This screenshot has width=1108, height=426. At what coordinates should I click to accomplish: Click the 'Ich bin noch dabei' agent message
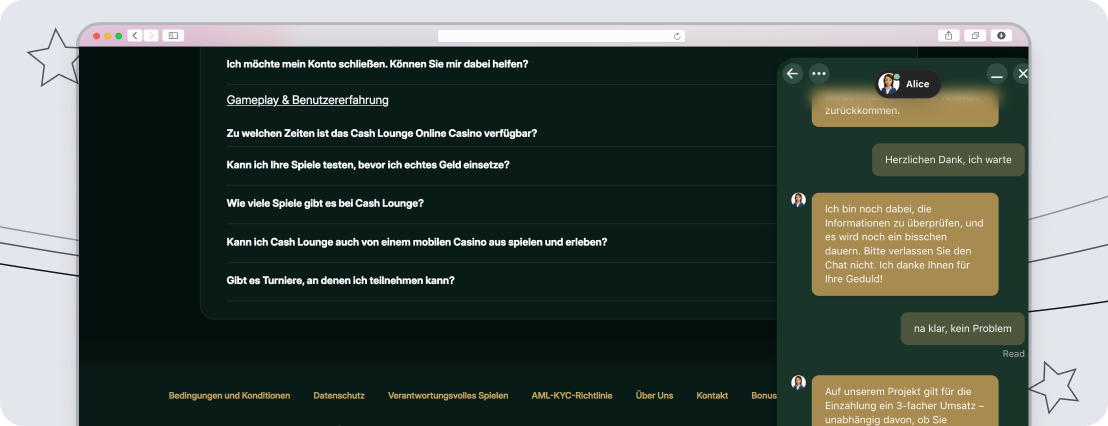click(904, 244)
